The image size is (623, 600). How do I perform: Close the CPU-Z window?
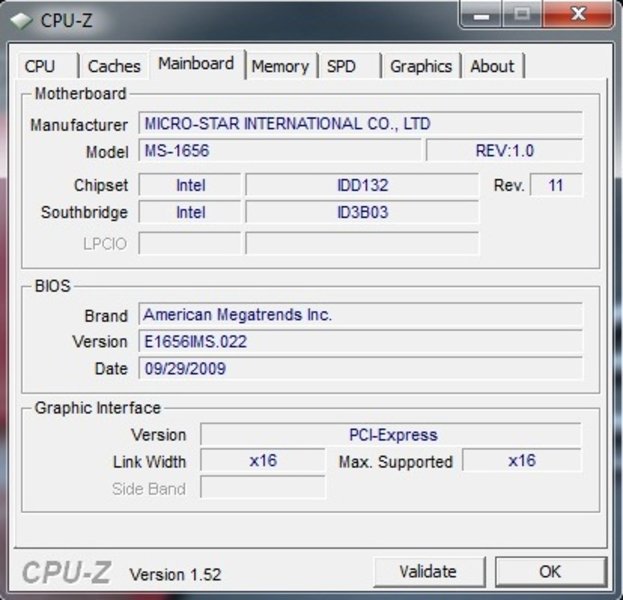(x=578, y=14)
